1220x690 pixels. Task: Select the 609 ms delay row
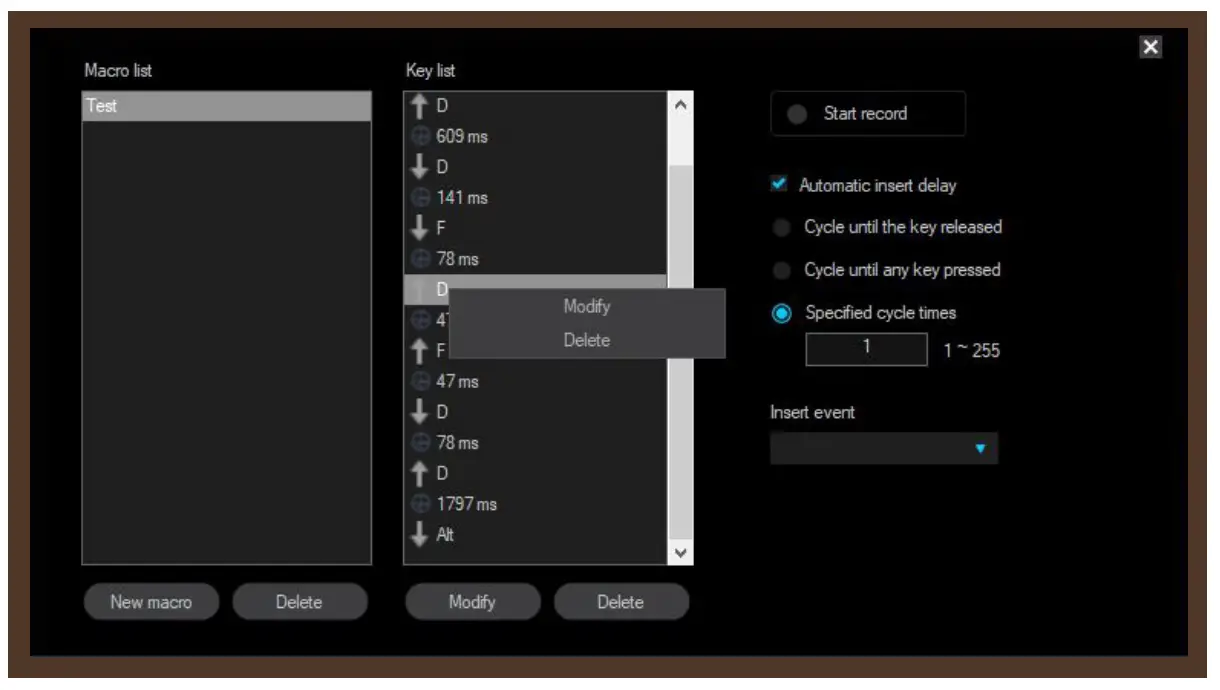(x=536, y=136)
